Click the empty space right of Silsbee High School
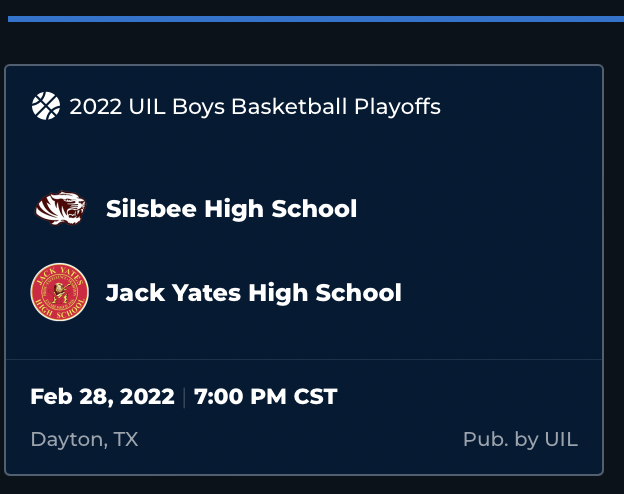 click(x=478, y=209)
